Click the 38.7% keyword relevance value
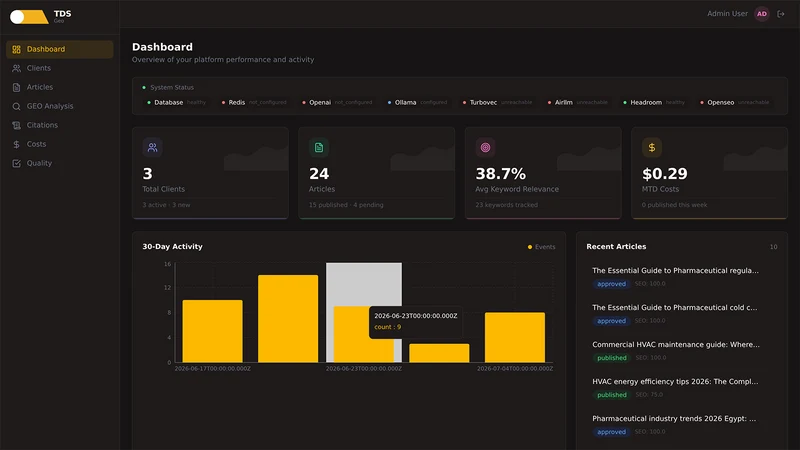The image size is (800, 450). (x=501, y=174)
